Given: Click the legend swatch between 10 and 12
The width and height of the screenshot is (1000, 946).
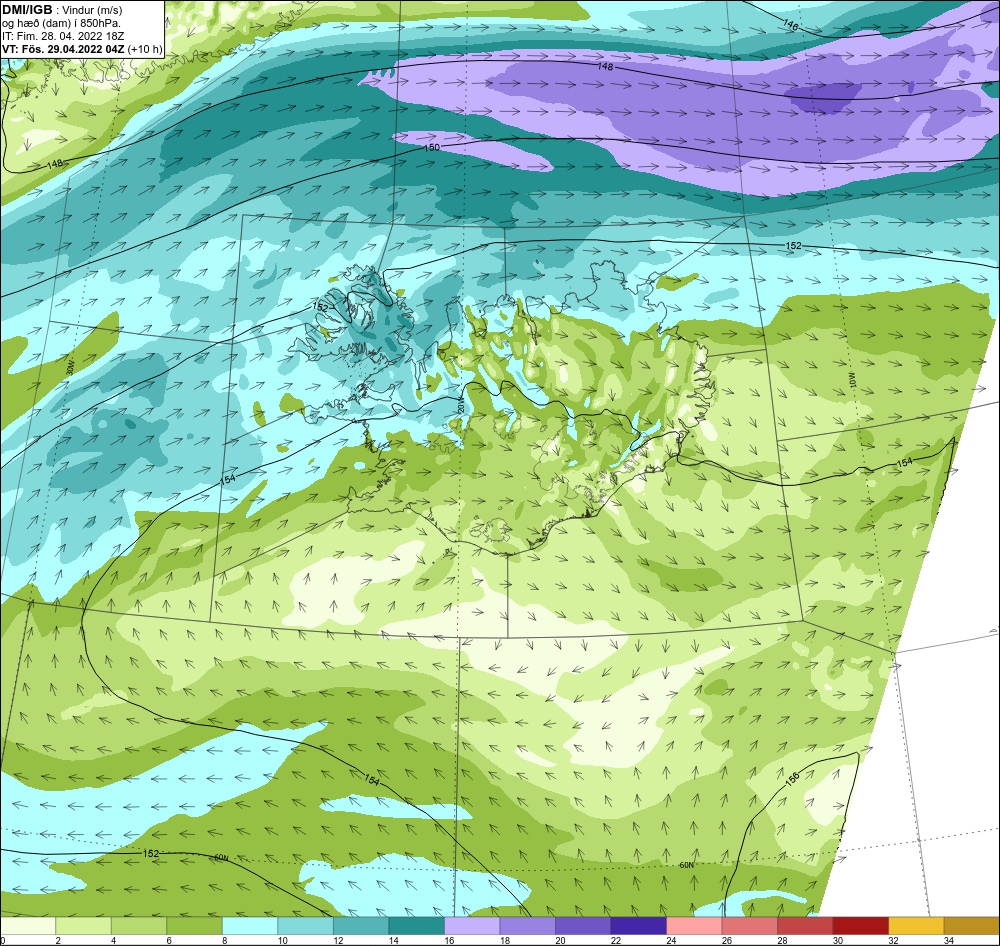Looking at the screenshot, I should 305,926.
